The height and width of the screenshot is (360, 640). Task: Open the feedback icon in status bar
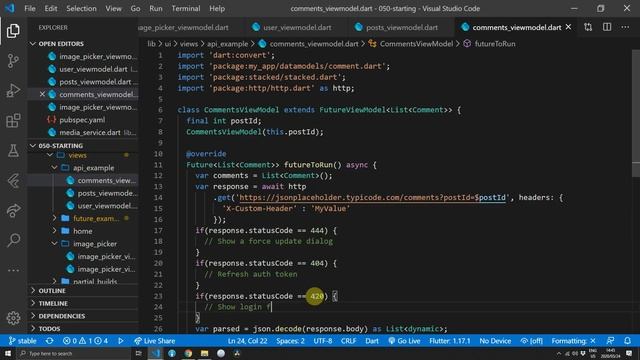coord(611,341)
